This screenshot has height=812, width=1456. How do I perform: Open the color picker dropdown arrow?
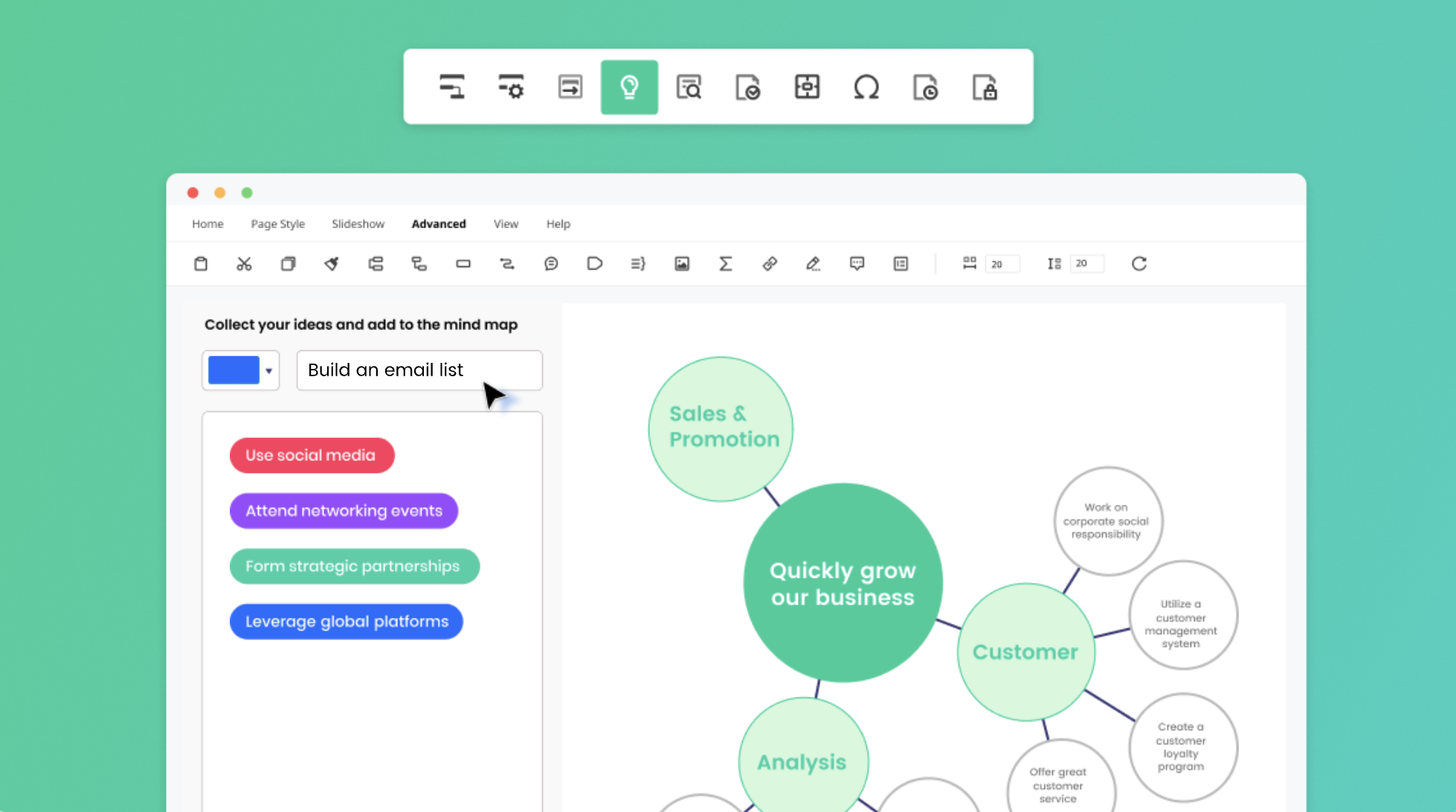(268, 370)
